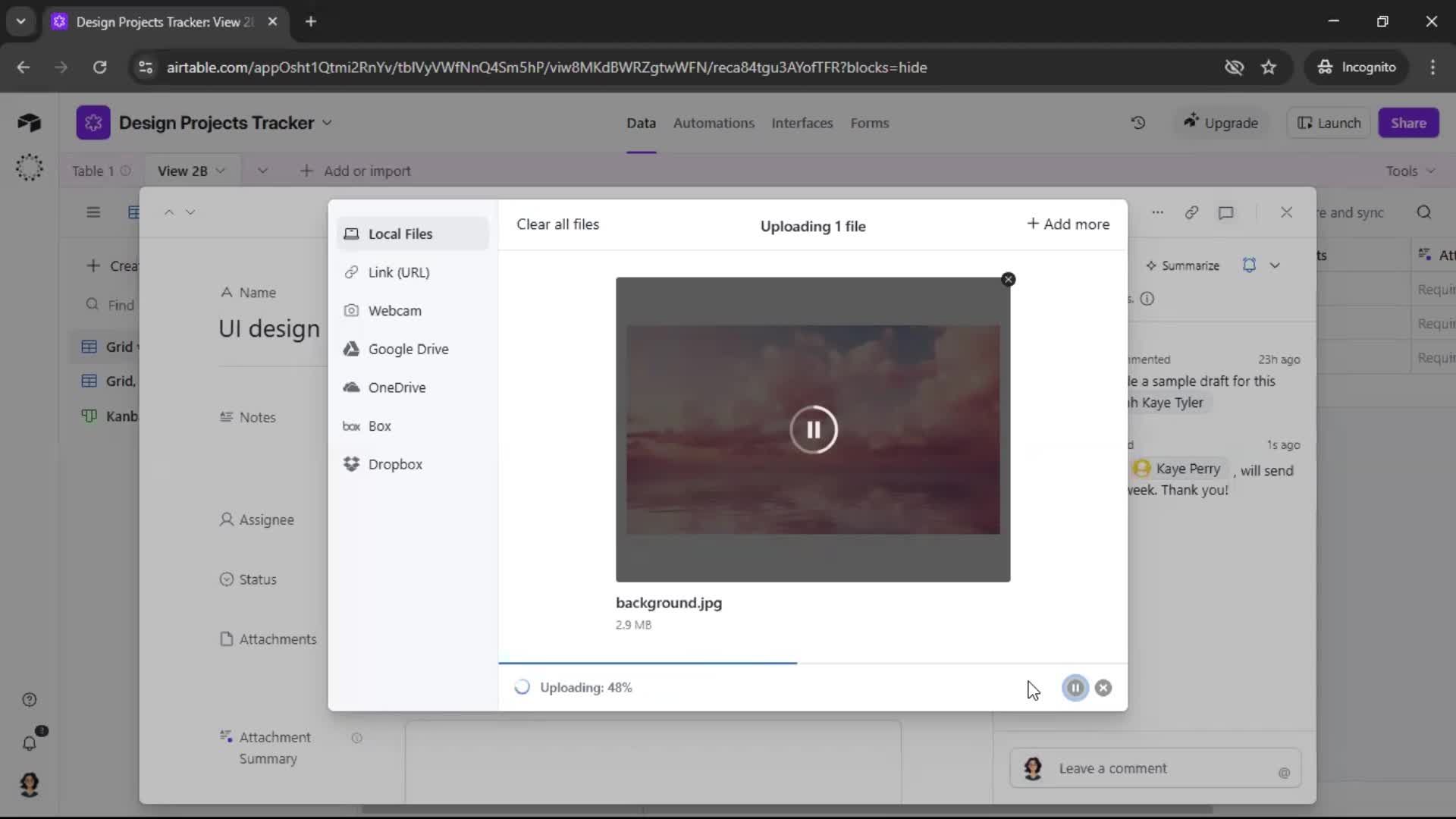Remove background.jpg using the thumbnail X
Image resolution: width=1456 pixels, height=819 pixels.
point(1008,280)
